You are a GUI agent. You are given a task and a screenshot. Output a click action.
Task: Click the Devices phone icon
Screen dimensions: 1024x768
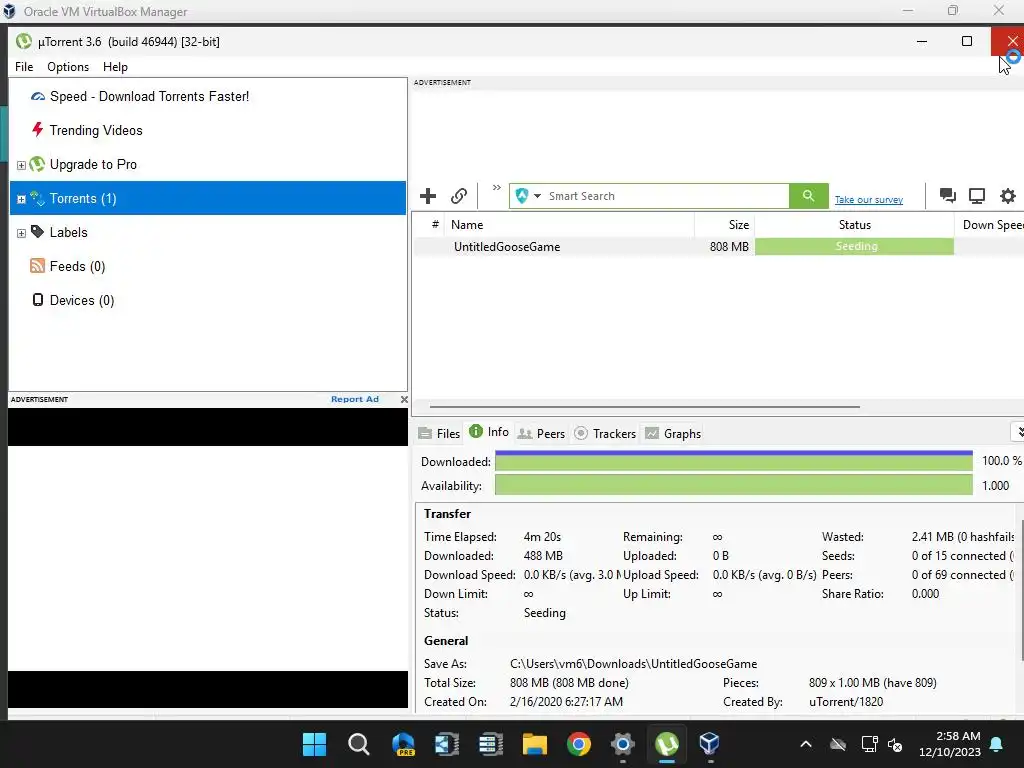coord(38,300)
